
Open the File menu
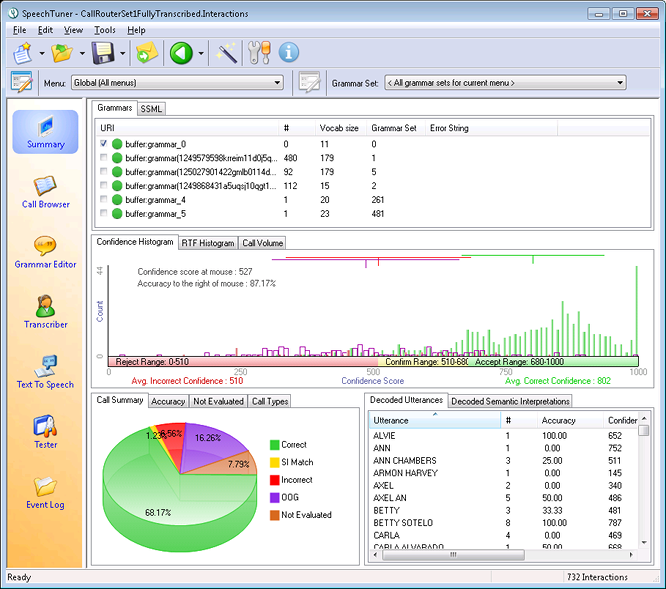[x=20, y=30]
